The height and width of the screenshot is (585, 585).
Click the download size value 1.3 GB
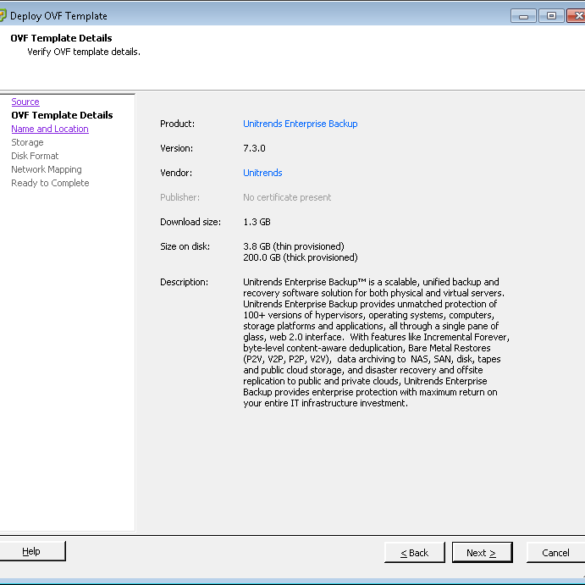click(257, 222)
